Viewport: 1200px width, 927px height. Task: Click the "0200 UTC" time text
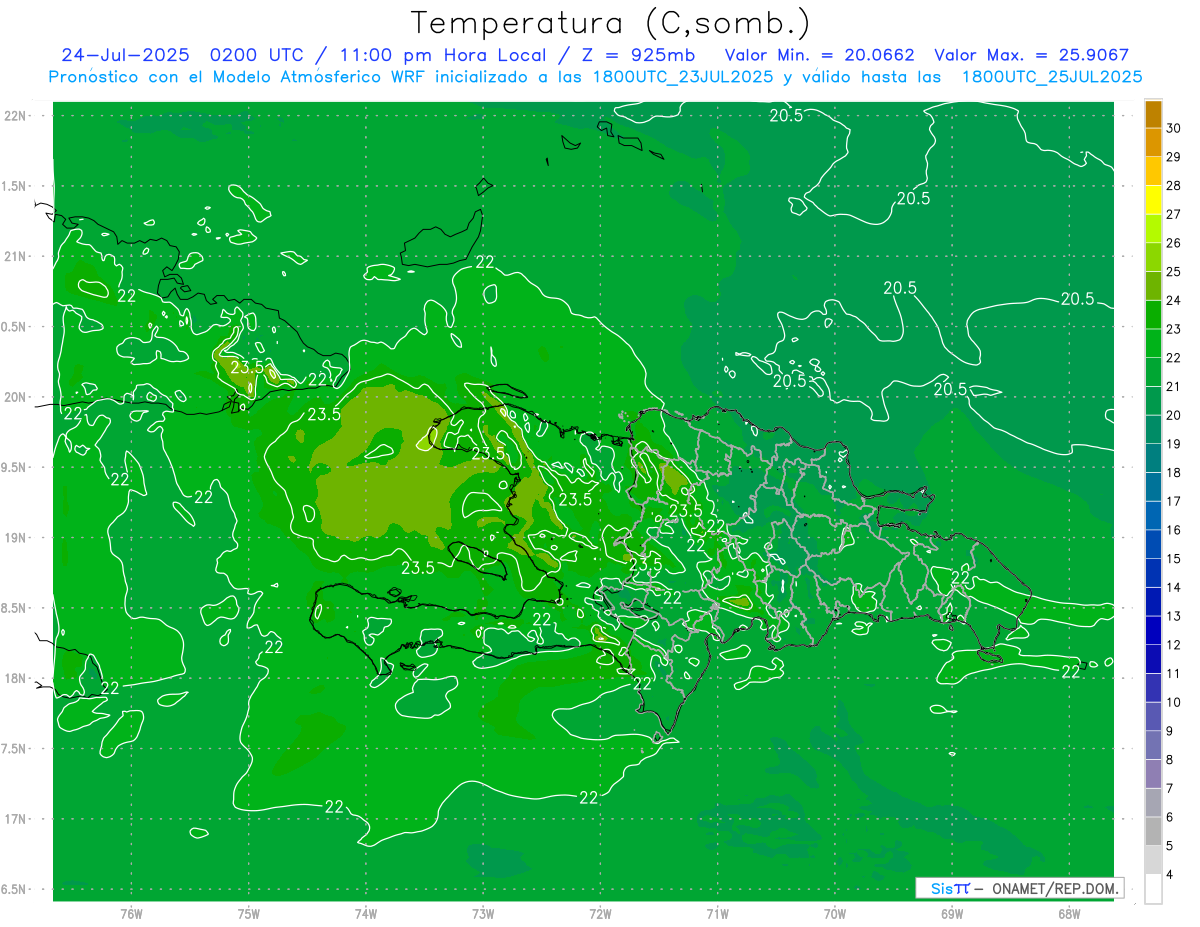click(x=256, y=55)
